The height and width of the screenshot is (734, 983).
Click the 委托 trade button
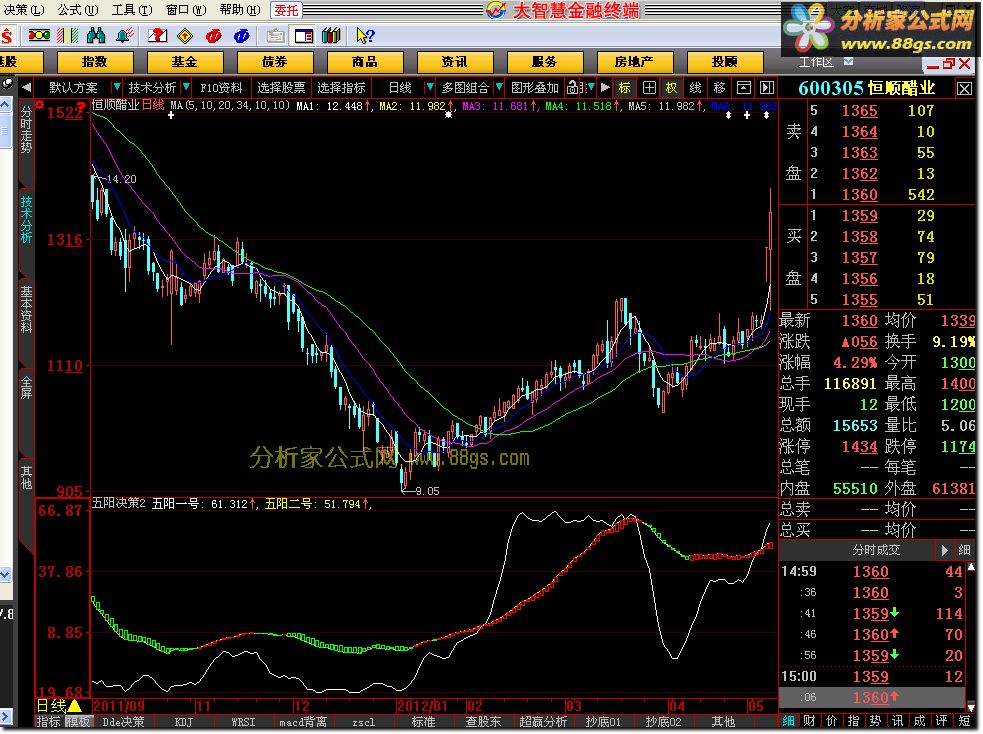coord(286,10)
